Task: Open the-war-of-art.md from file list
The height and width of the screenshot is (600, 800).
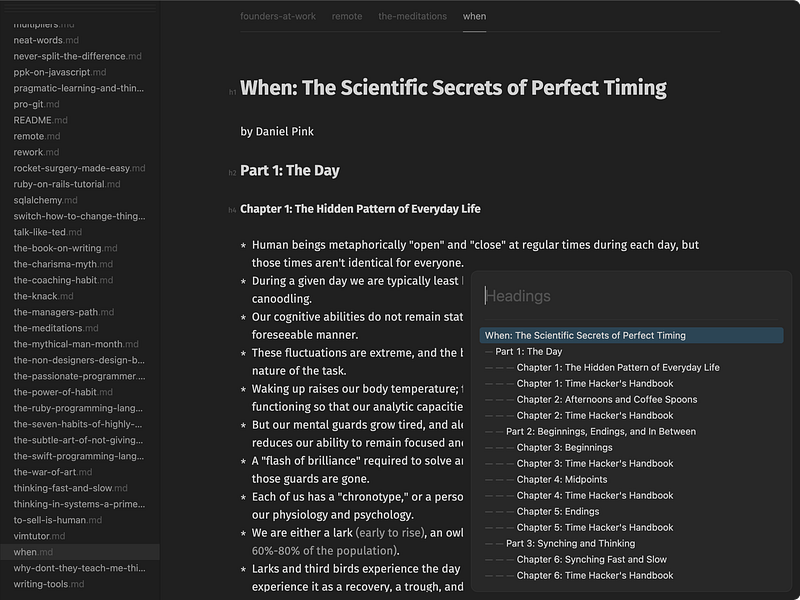Action: point(50,472)
